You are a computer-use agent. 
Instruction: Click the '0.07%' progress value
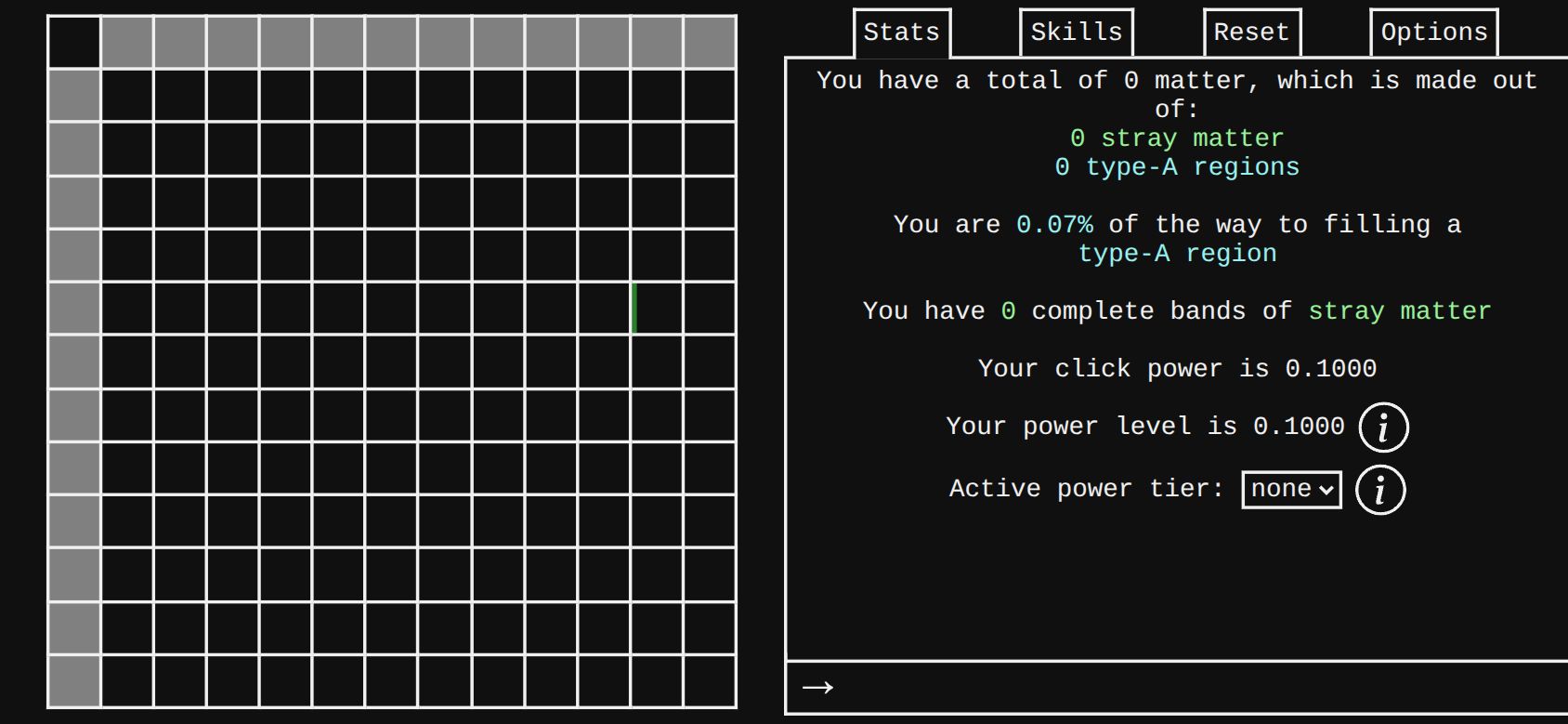point(1054,225)
